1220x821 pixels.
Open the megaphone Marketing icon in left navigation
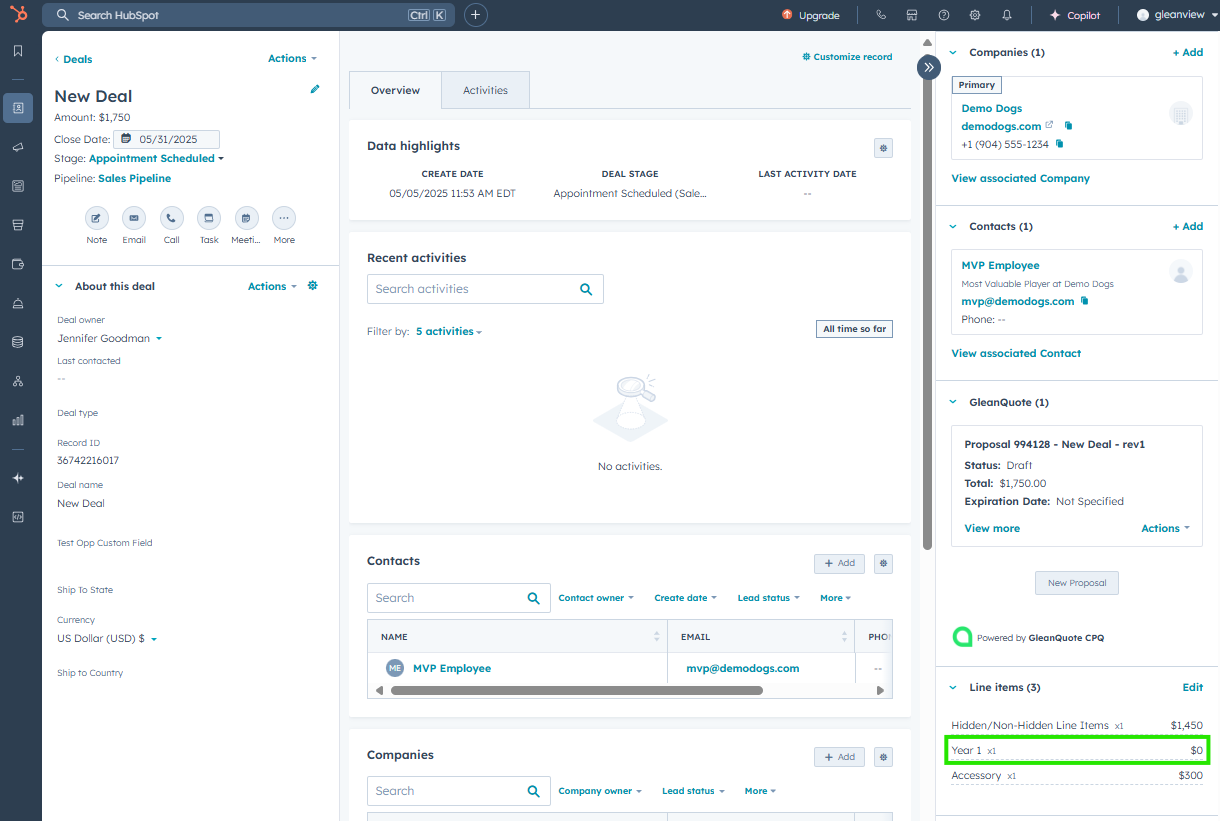[x=18, y=147]
